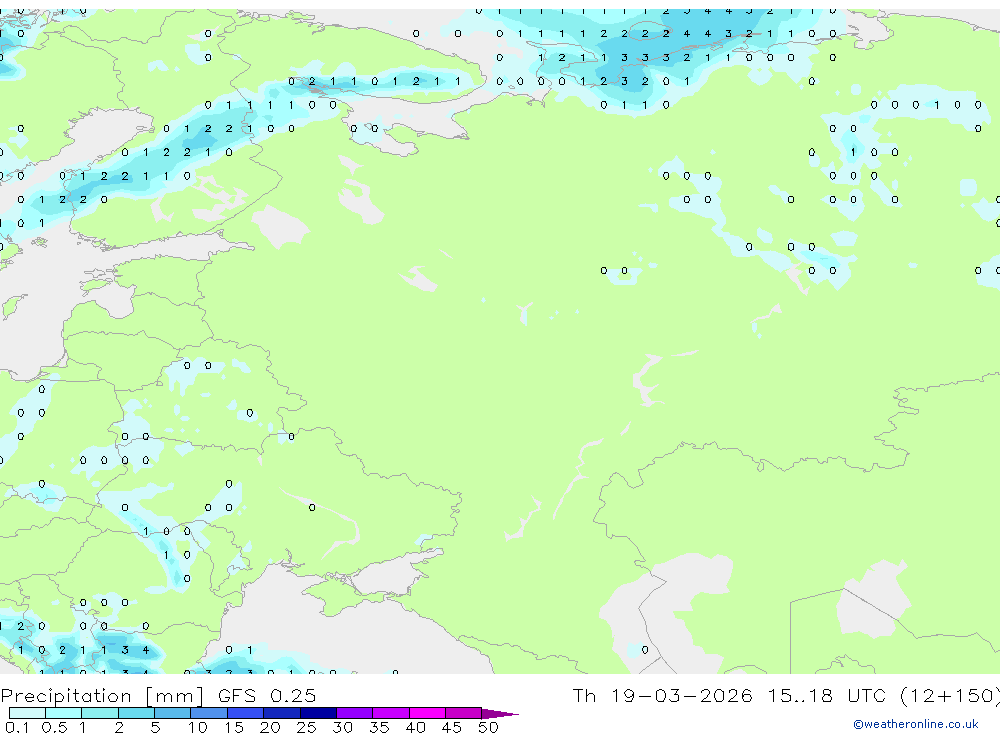Select the 2–5 mm legend color swatch

click(x=136, y=713)
